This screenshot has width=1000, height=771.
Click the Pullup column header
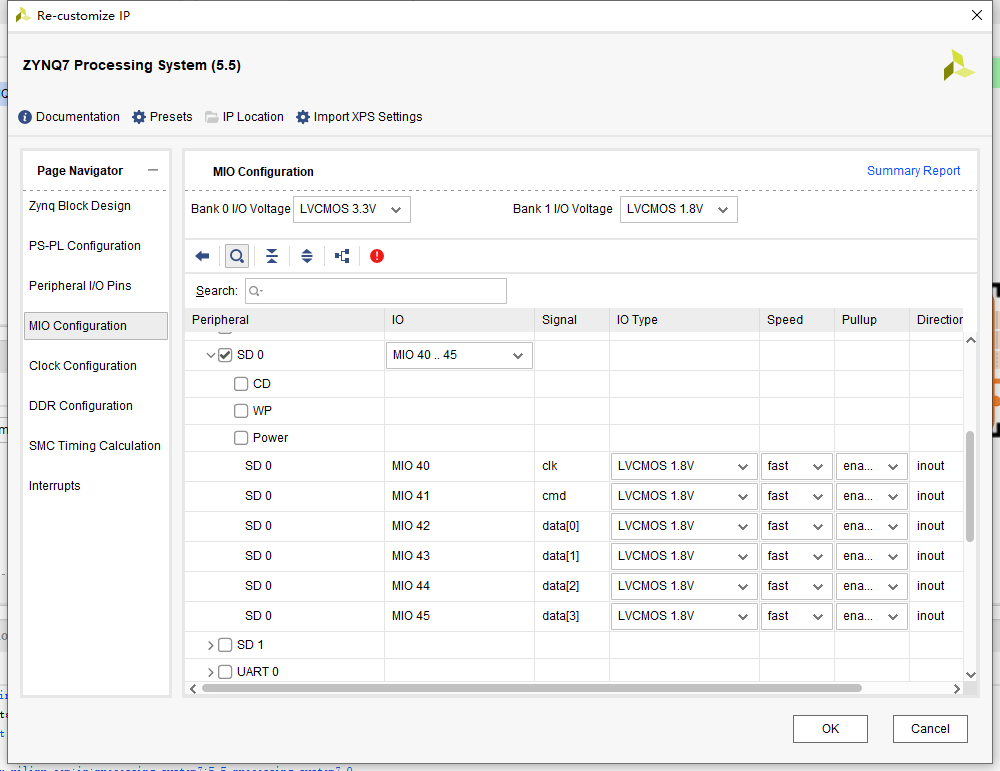click(x=872, y=320)
